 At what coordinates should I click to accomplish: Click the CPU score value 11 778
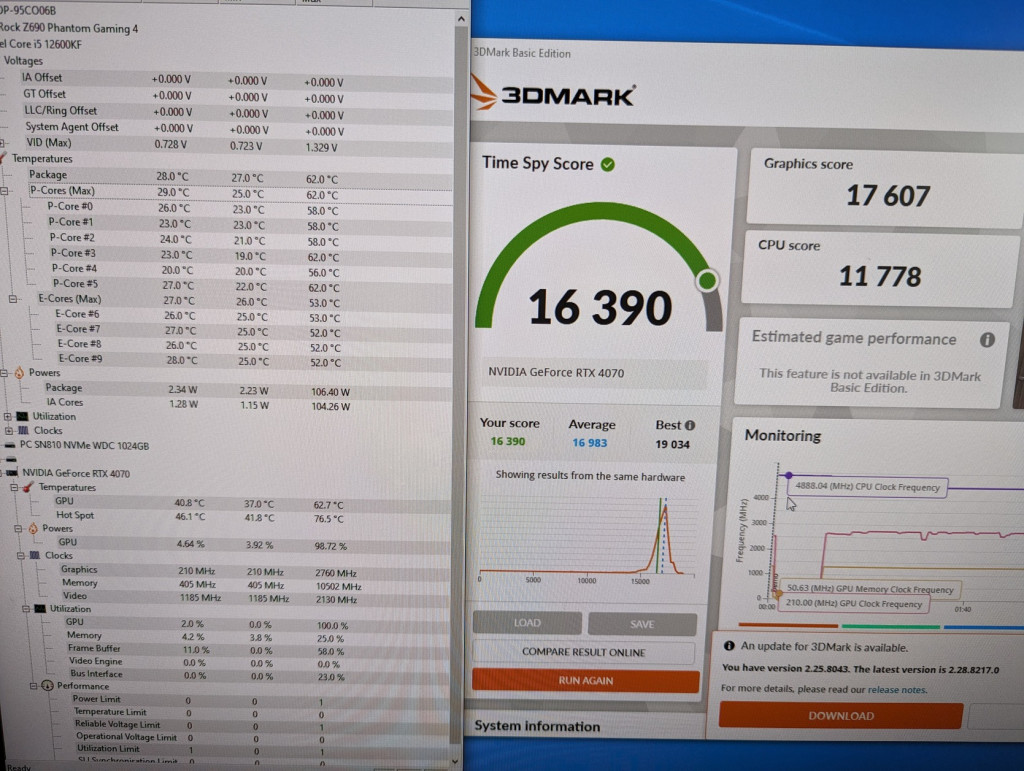click(x=880, y=276)
